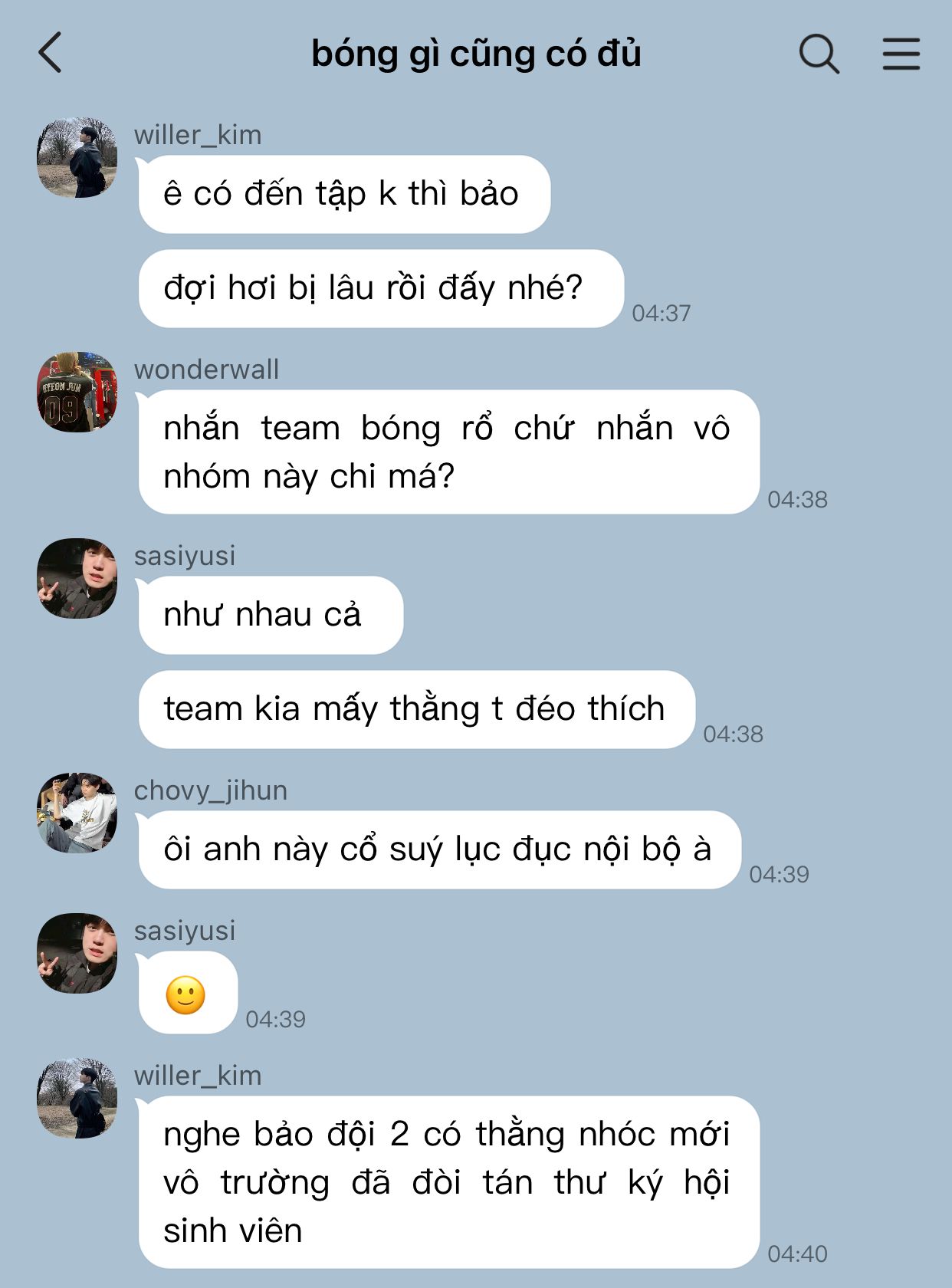Tap username 'chovy_jihun' label

click(211, 790)
